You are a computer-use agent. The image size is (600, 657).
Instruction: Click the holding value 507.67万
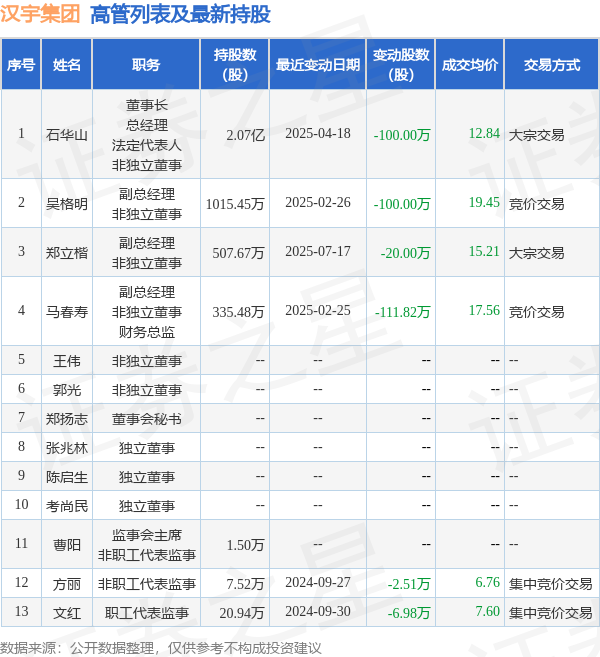(238, 253)
